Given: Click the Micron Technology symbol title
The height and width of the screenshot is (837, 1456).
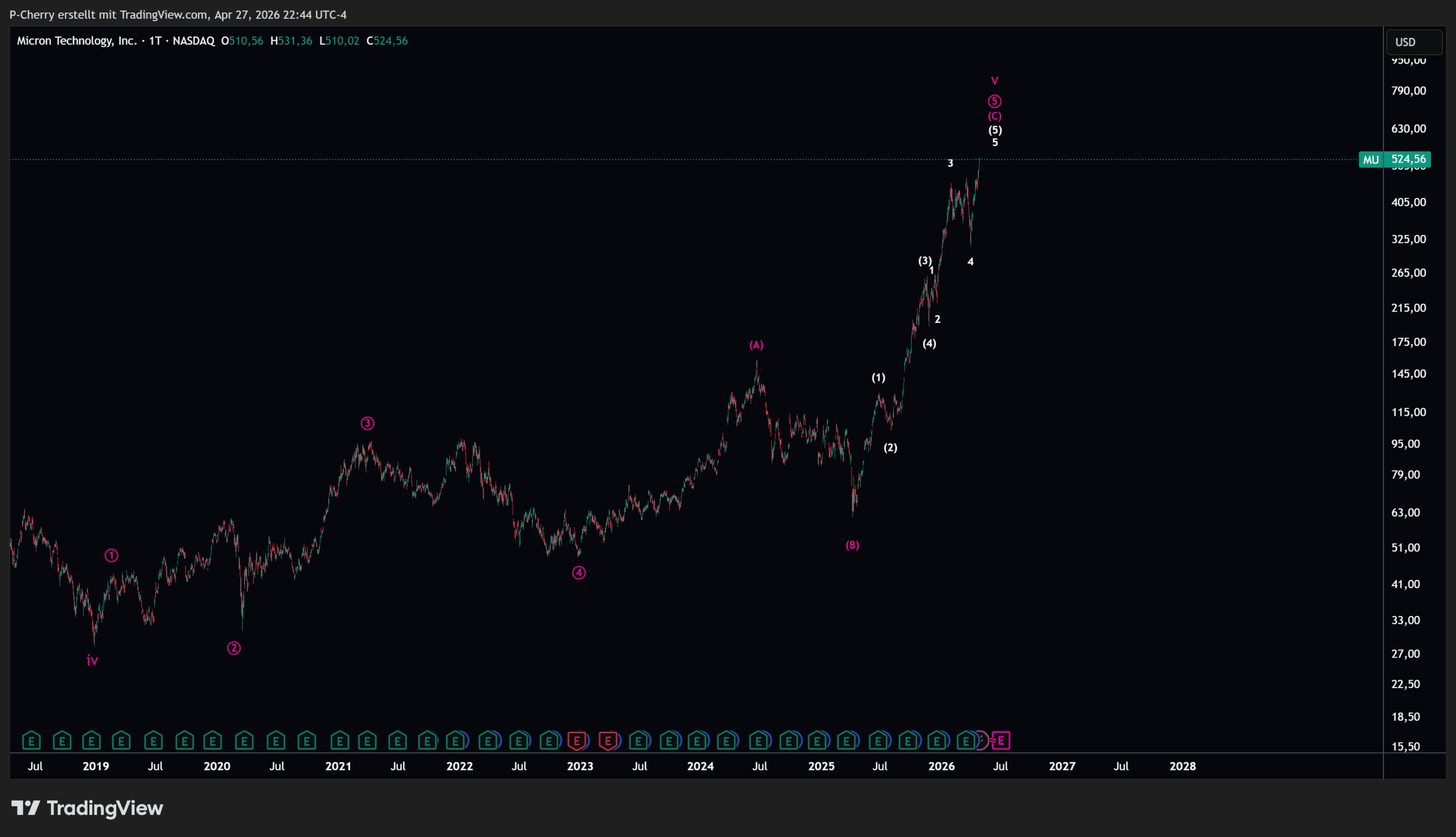Looking at the screenshot, I should 76,41.
